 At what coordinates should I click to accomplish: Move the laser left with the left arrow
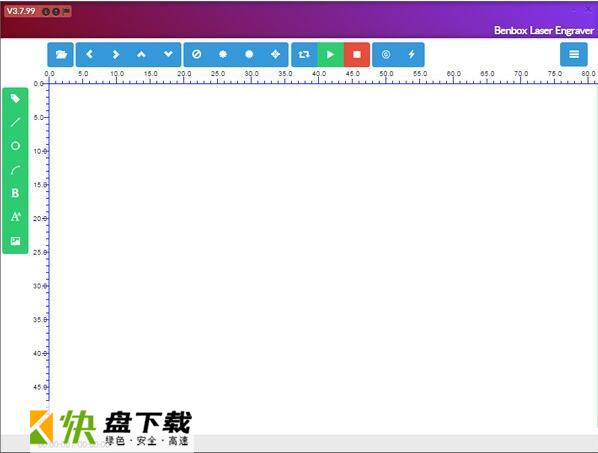tap(89, 55)
